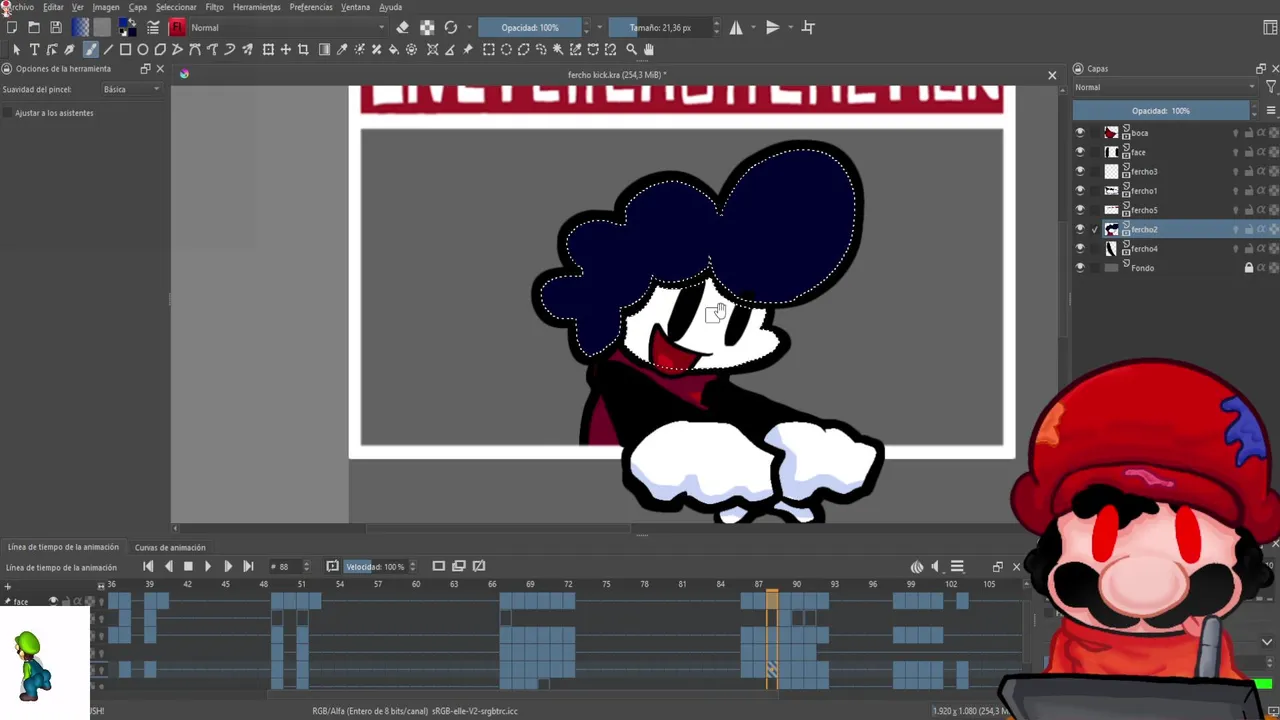Reload the original brush preset
Viewport: 1280px width, 720px height.
451,27
